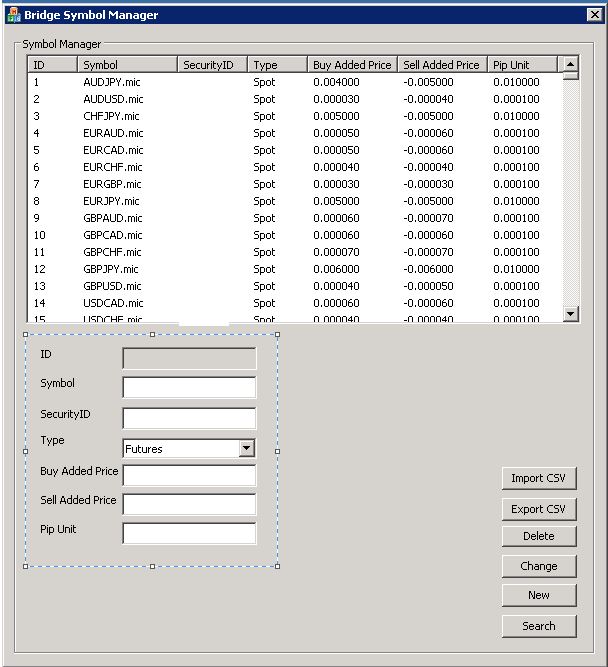This screenshot has height=667, width=608.
Task: Click into the Symbol text field
Action: click(x=189, y=387)
